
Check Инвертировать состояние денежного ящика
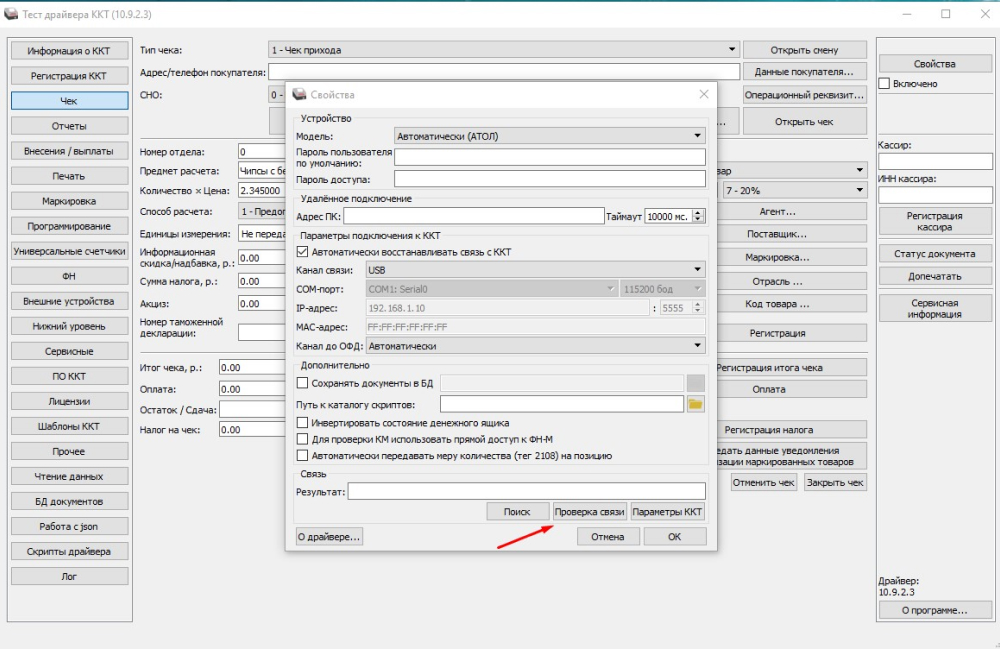tap(302, 423)
